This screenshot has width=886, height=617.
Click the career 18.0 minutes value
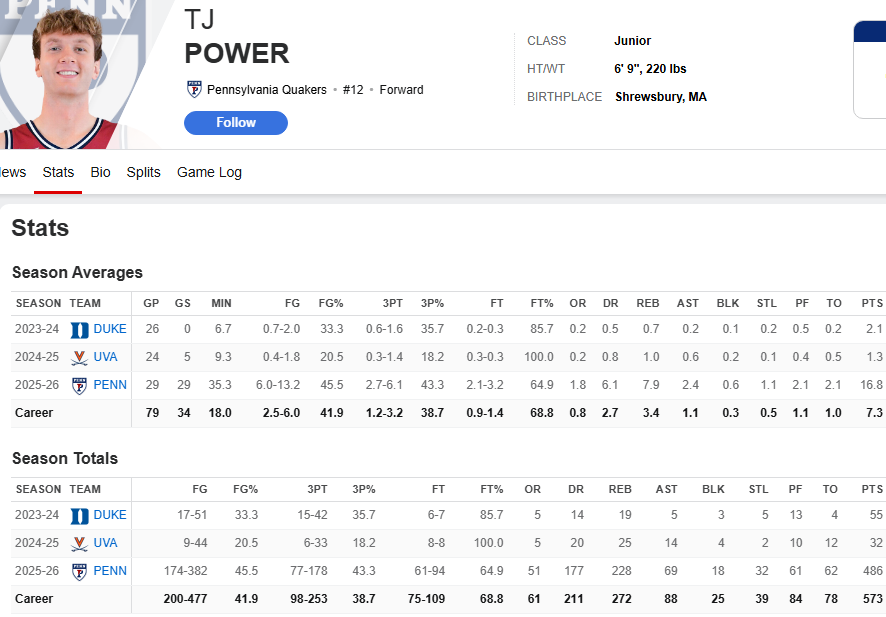220,413
